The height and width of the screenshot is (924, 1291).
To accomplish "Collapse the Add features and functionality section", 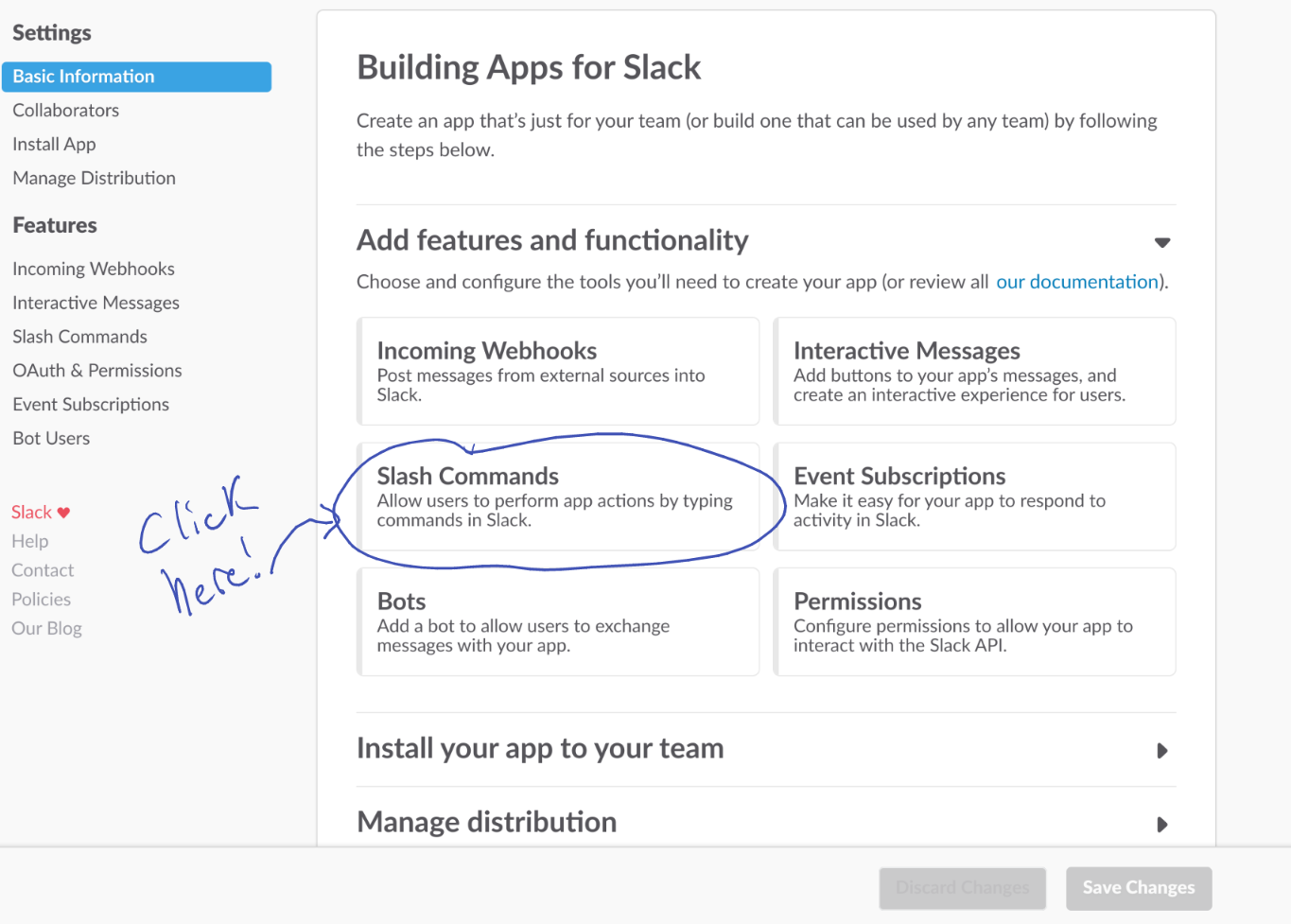I will [1162, 243].
